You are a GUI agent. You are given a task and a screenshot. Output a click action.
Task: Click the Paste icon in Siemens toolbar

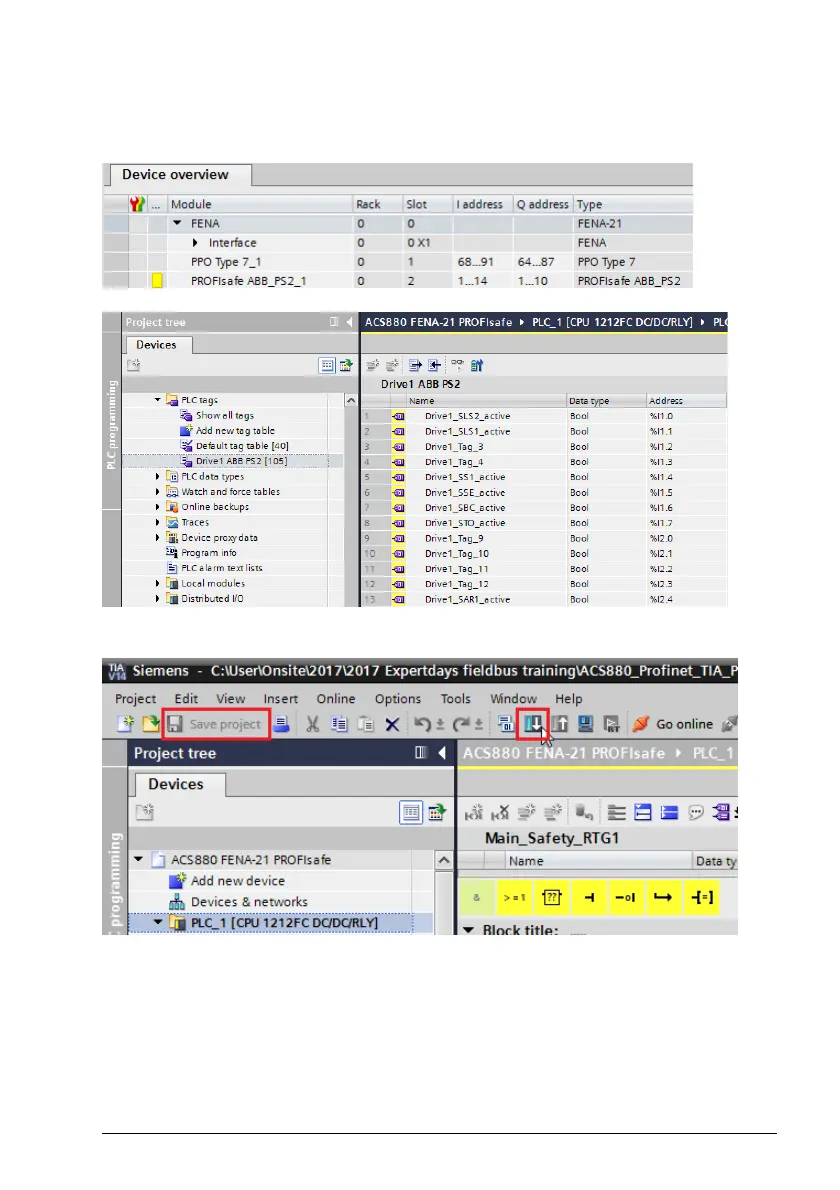coord(366,724)
